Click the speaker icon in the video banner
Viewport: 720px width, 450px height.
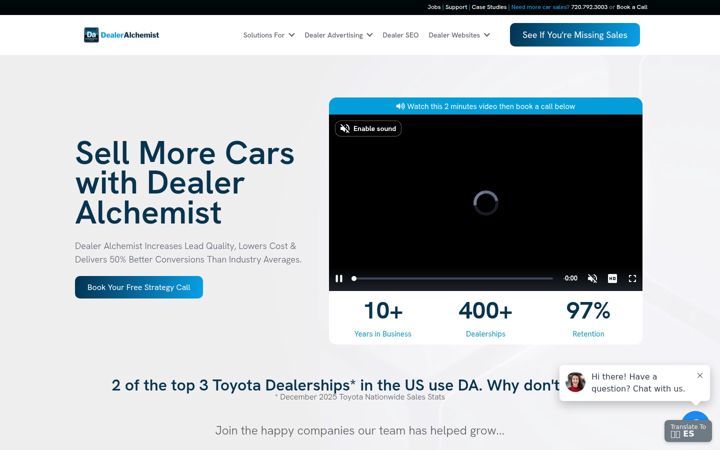tap(400, 106)
